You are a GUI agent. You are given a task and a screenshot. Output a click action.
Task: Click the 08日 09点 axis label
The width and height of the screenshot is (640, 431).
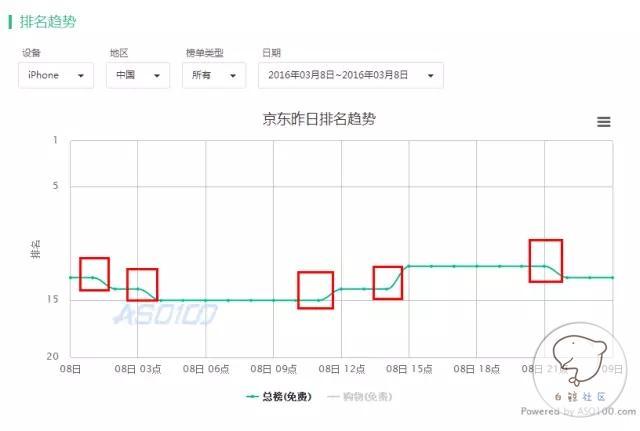[273, 369]
